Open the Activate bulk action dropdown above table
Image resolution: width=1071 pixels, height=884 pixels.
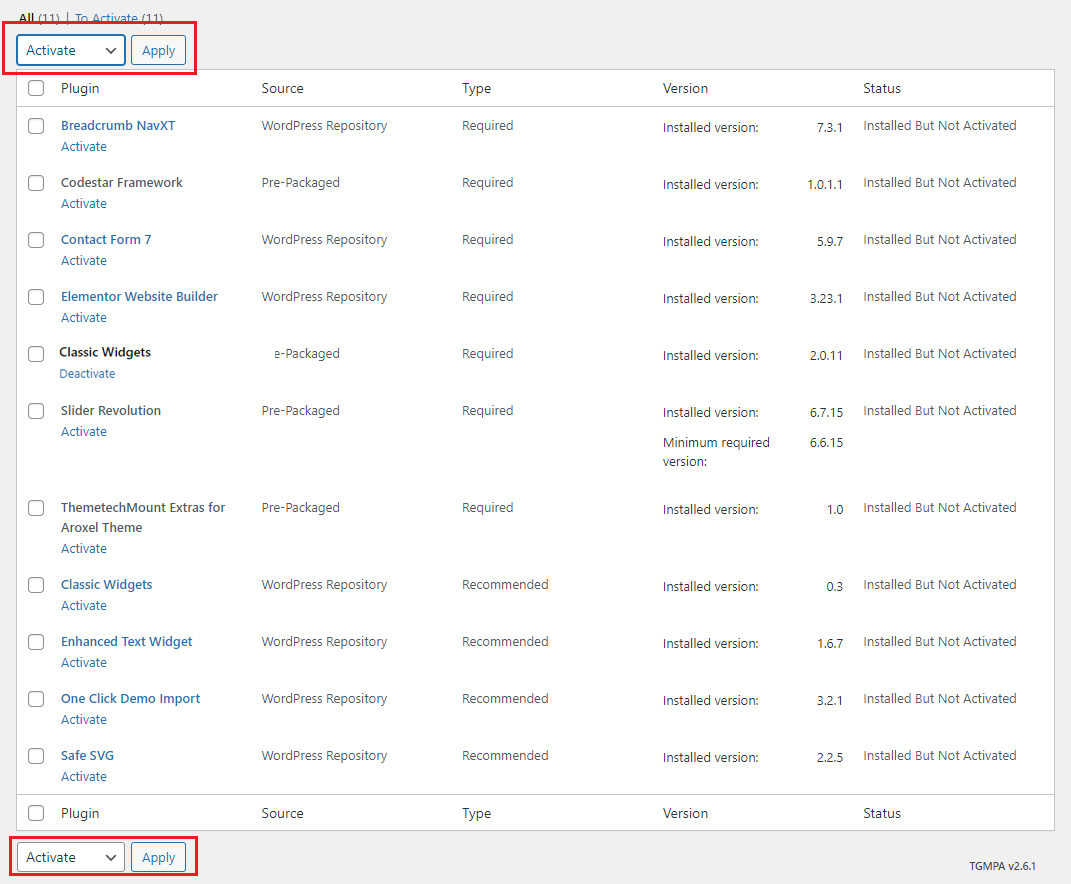click(x=71, y=50)
